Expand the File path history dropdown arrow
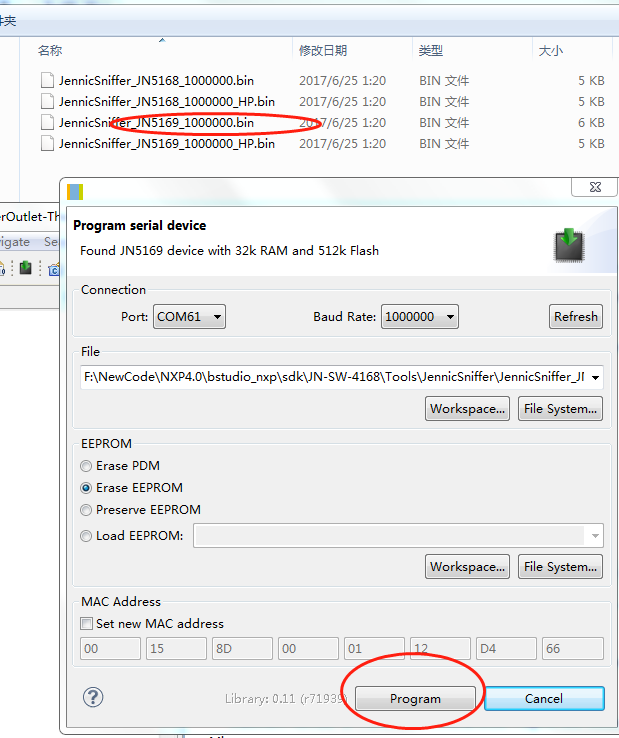The image size is (619, 738). coord(595,377)
